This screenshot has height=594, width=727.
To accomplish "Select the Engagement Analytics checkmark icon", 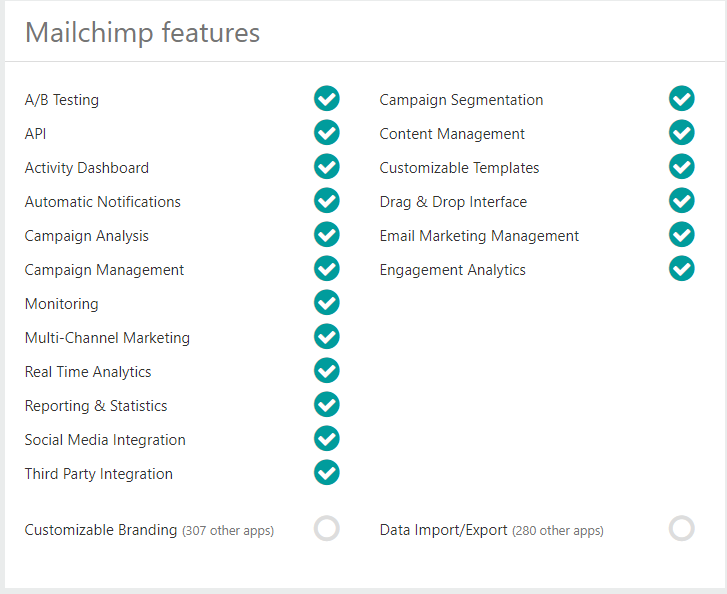I will 682,268.
